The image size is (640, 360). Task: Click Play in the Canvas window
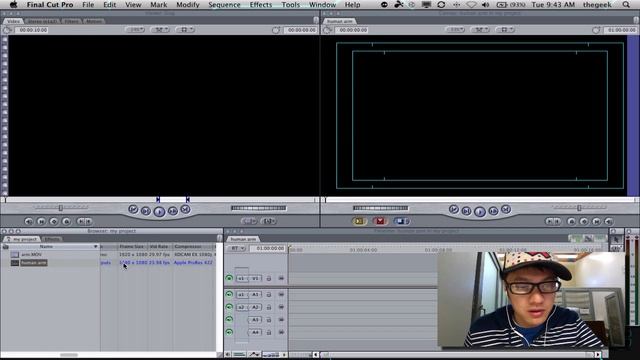click(480, 211)
